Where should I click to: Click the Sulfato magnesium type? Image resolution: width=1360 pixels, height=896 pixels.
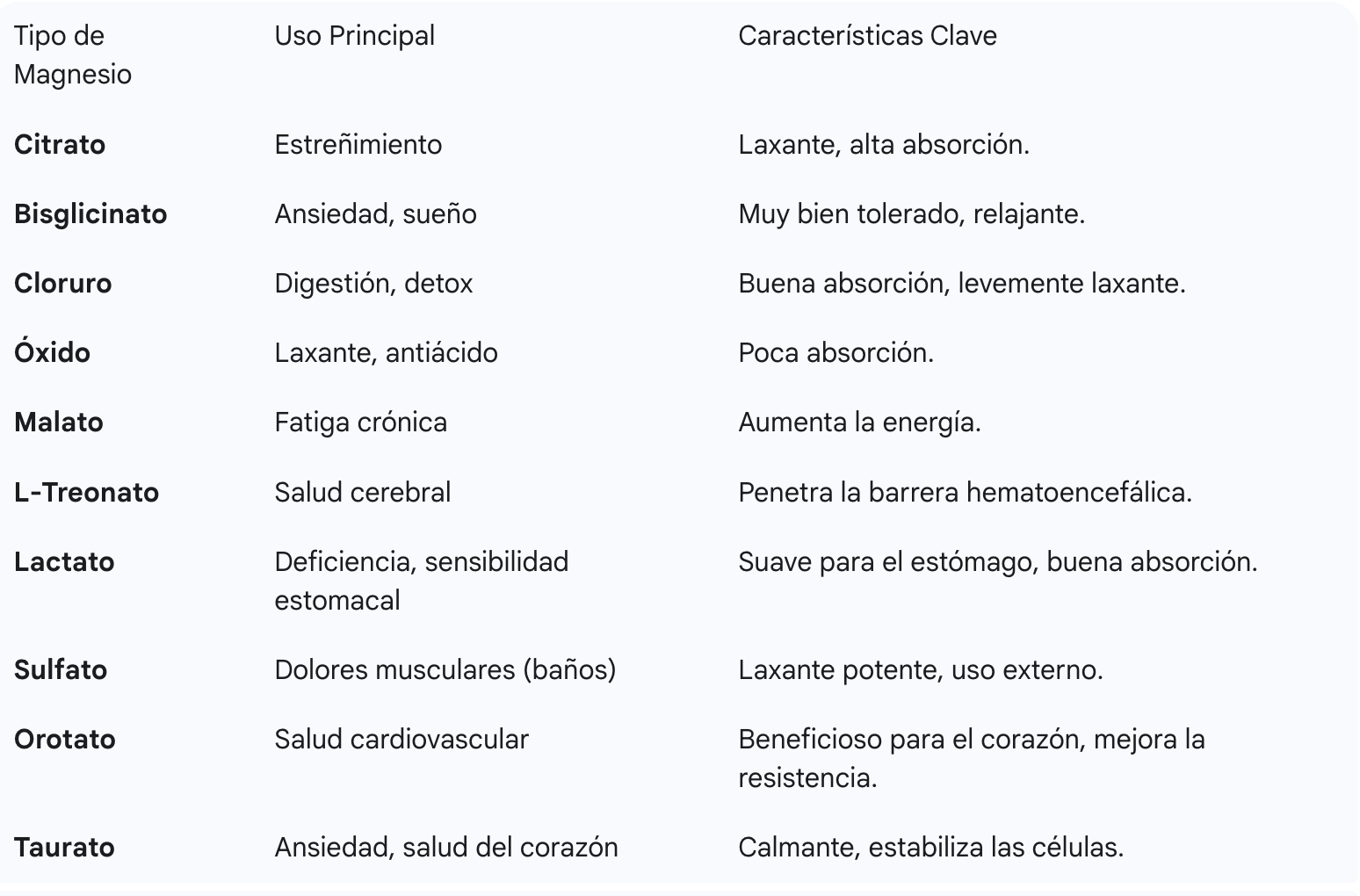[61, 669]
